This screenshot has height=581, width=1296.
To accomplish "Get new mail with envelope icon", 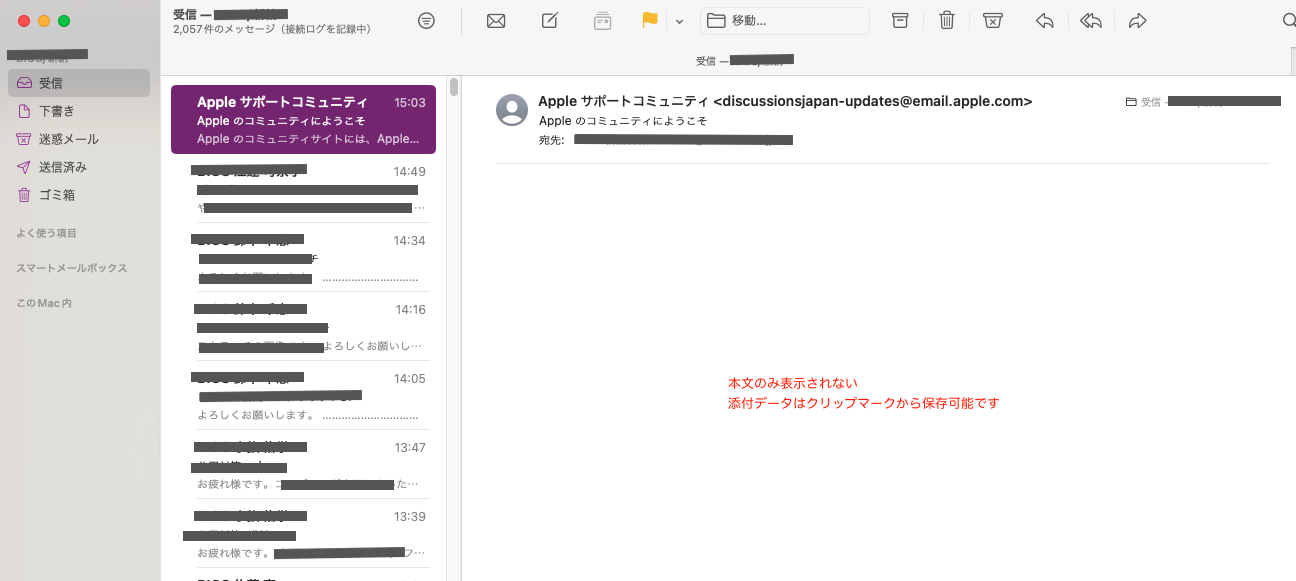I will click(496, 21).
